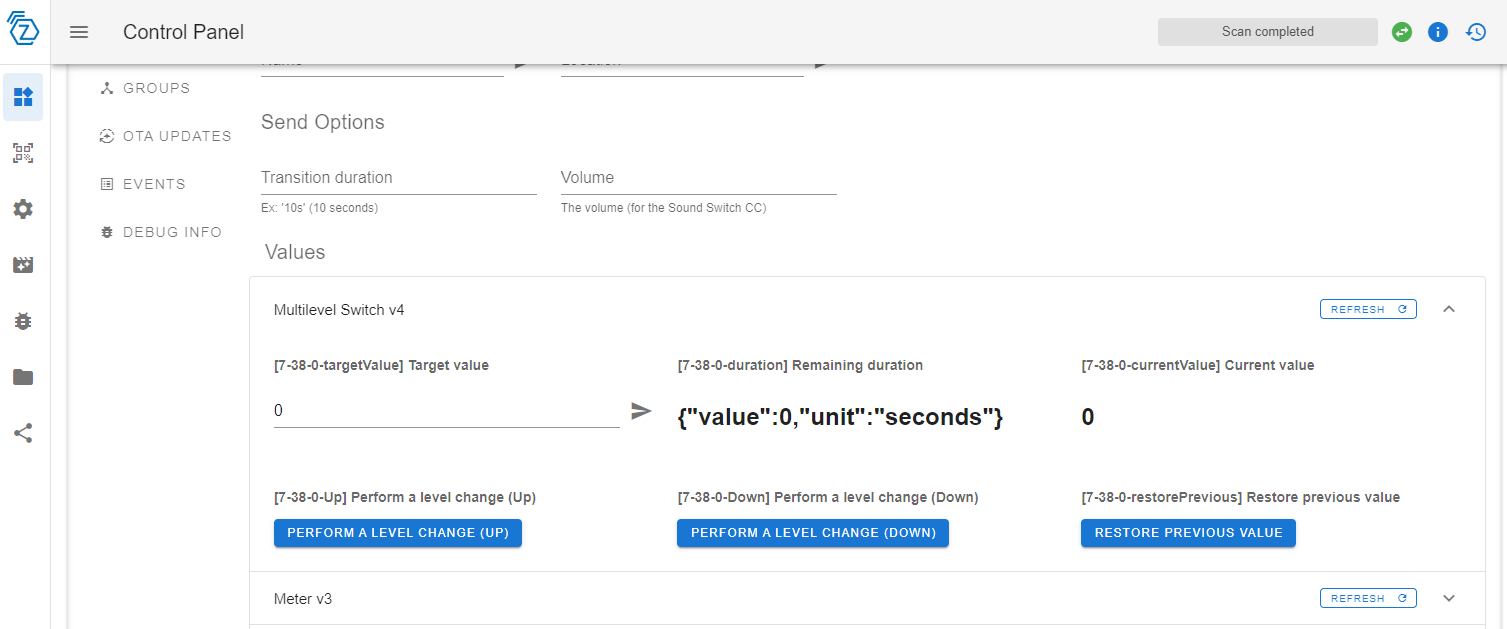
Task: Send the target value via the arrow icon
Action: click(x=641, y=411)
